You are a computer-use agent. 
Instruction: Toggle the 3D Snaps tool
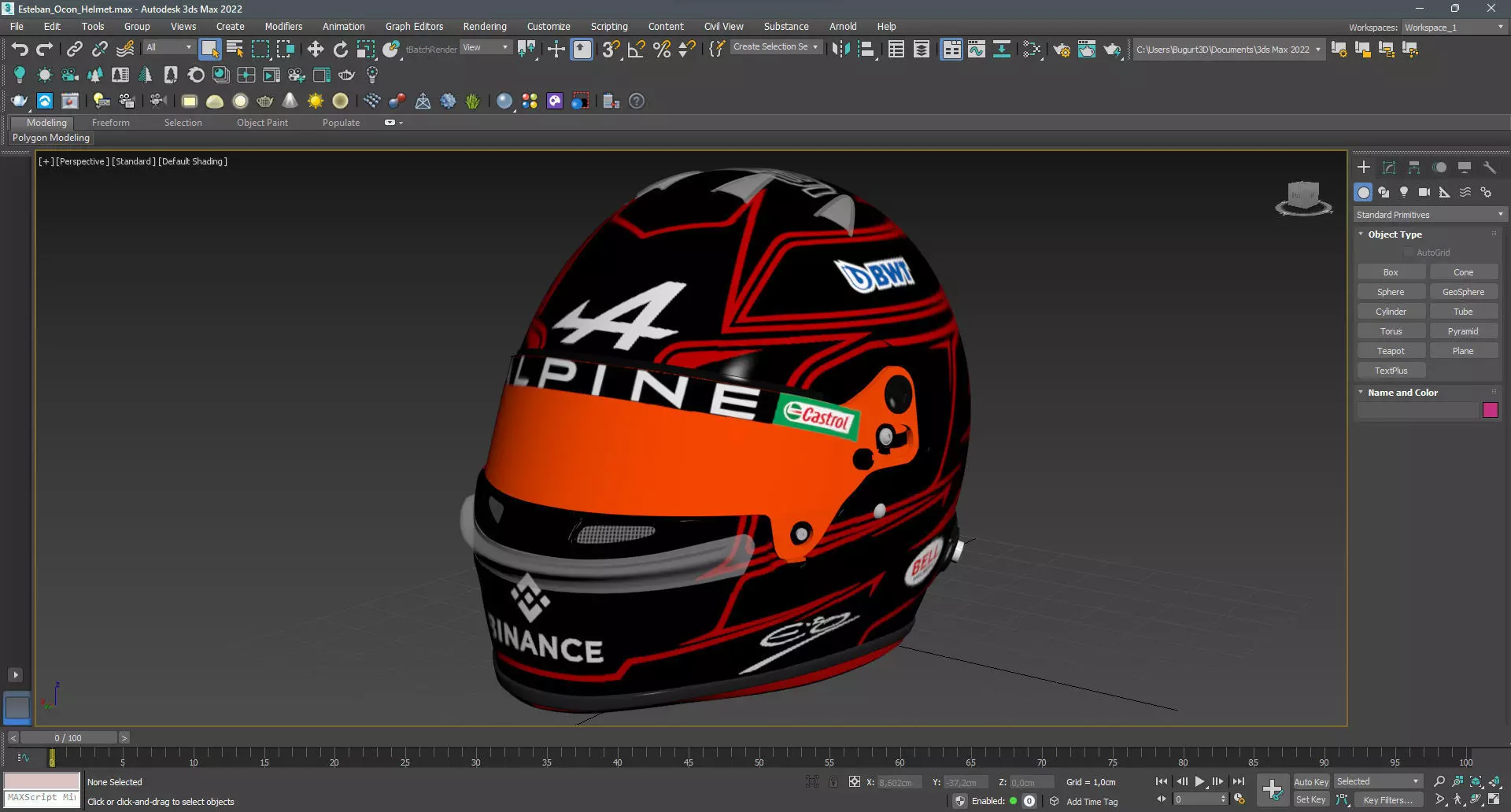coord(611,50)
